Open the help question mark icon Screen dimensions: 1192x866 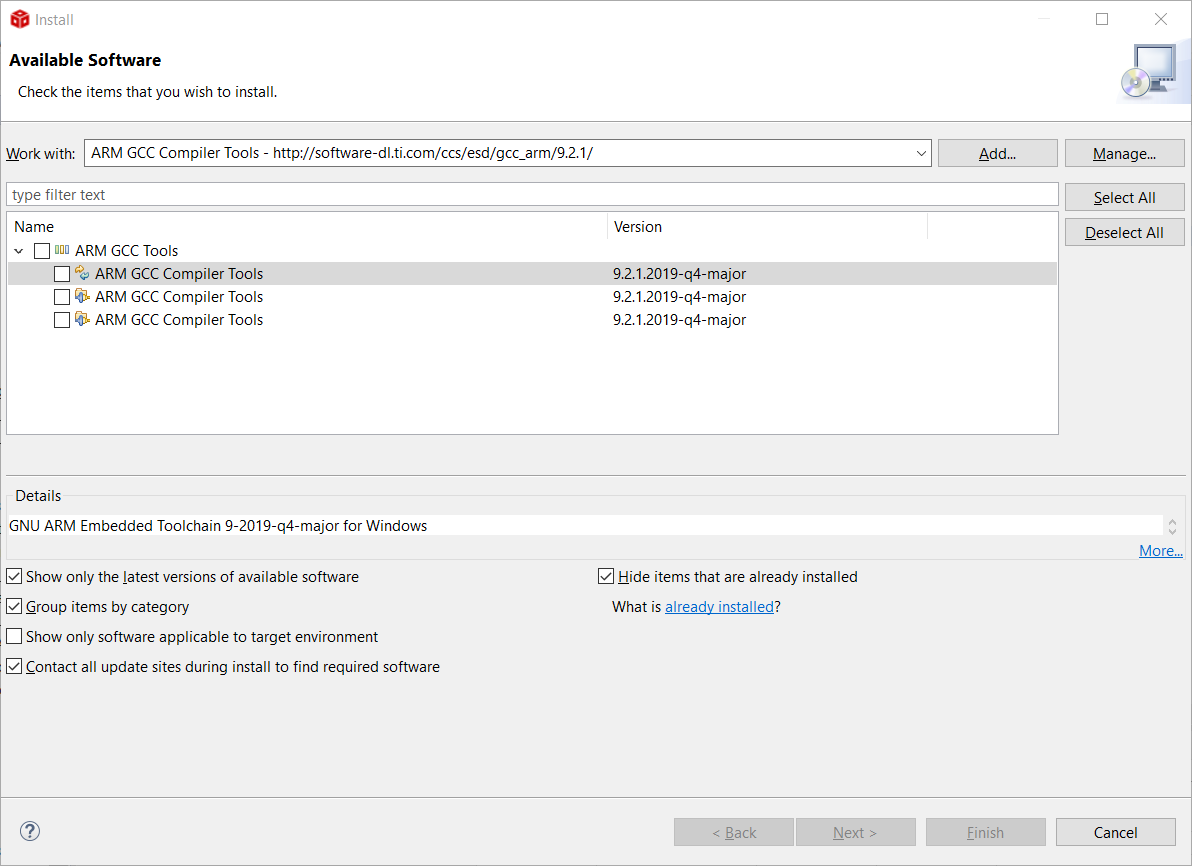coord(30,831)
